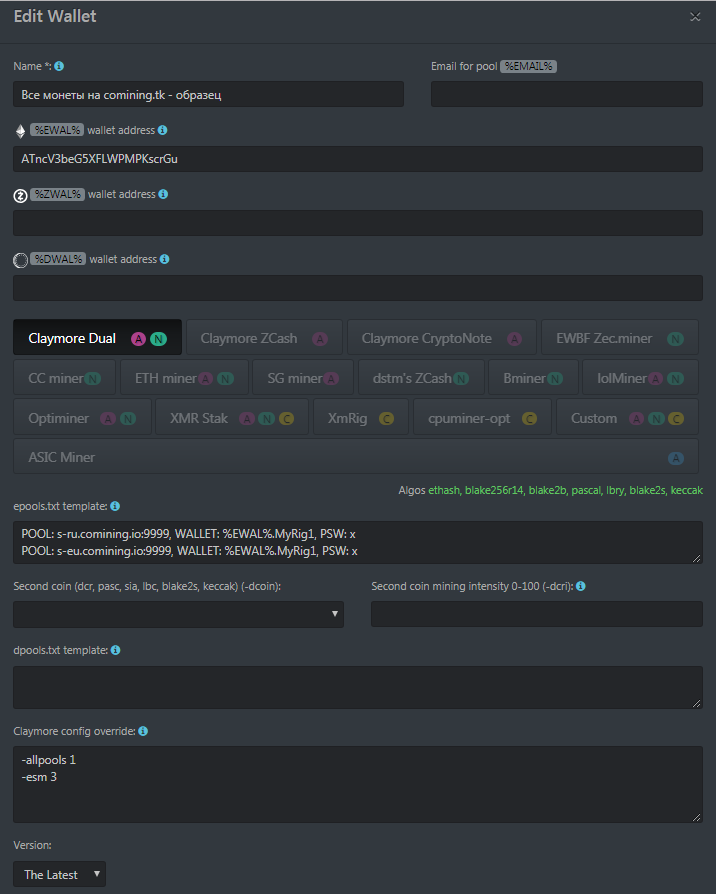Switch to dstm's ZCash tab
Screen dimensions: 716x894
pyautogui.click(x=421, y=377)
